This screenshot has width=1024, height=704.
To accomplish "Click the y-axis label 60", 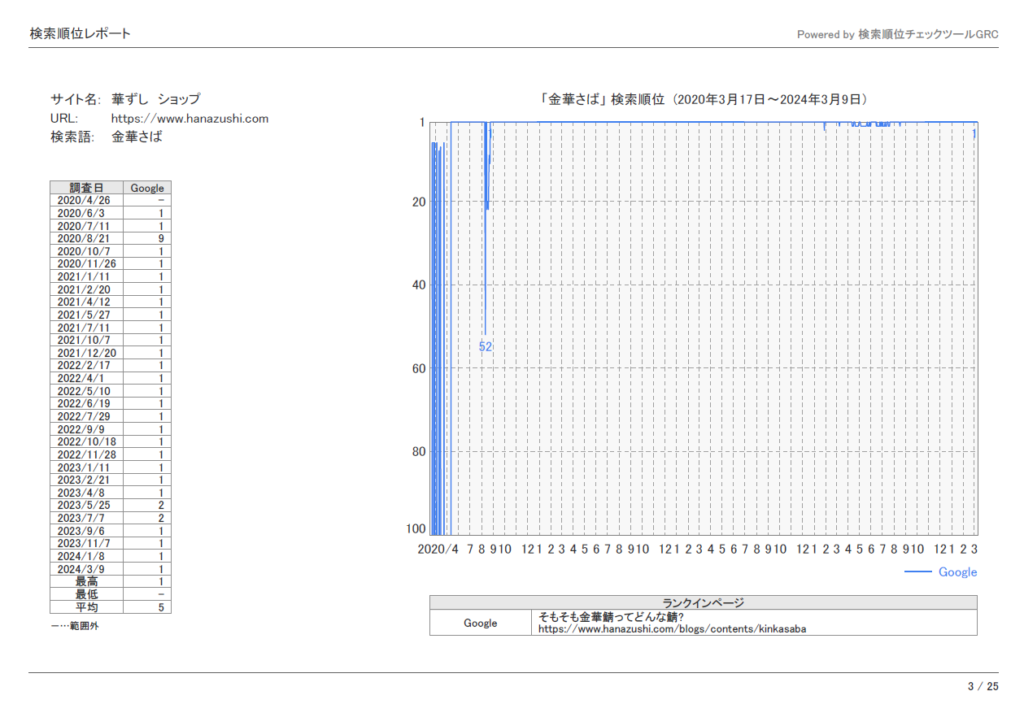I will 419,369.
